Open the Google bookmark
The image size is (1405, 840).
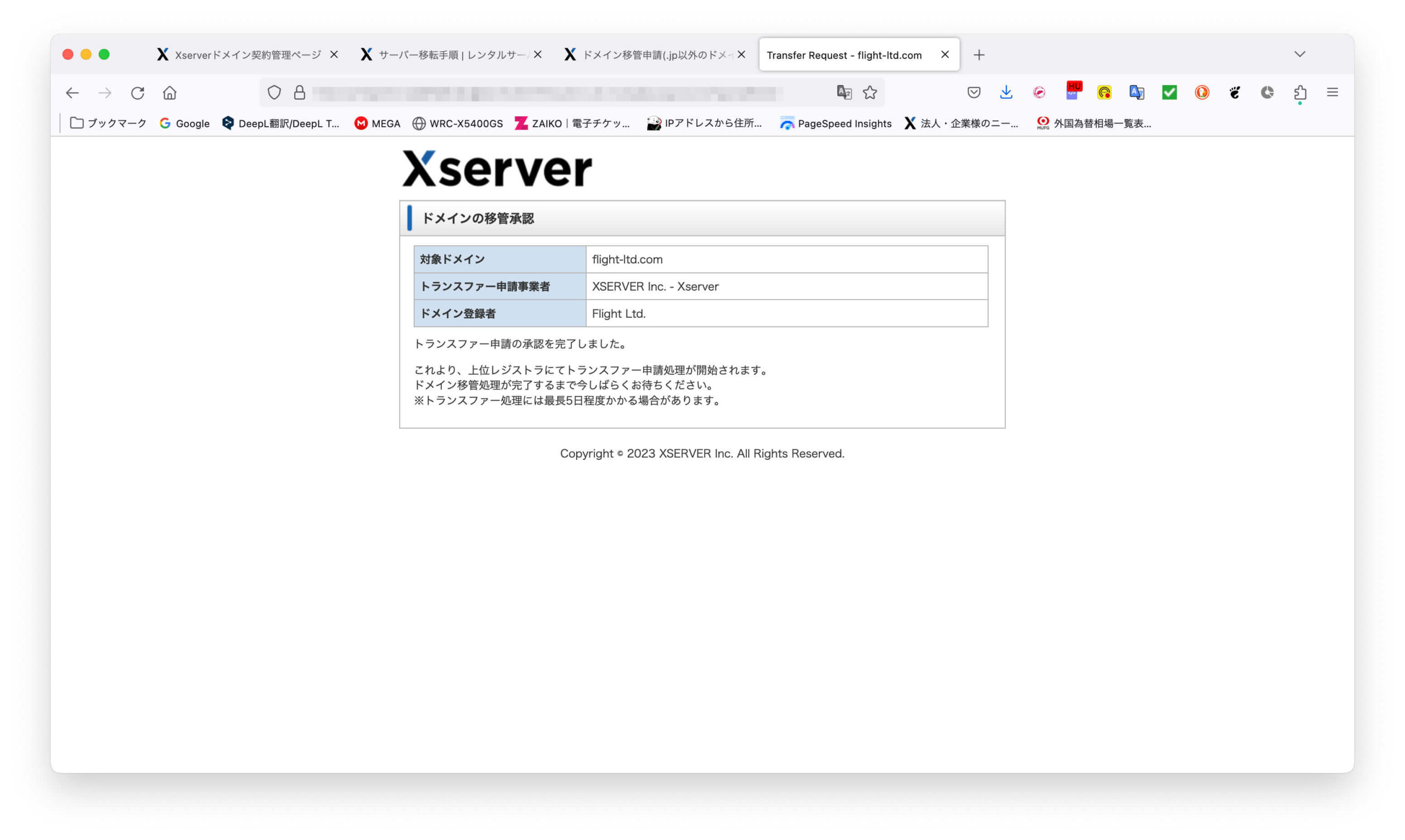tap(184, 123)
